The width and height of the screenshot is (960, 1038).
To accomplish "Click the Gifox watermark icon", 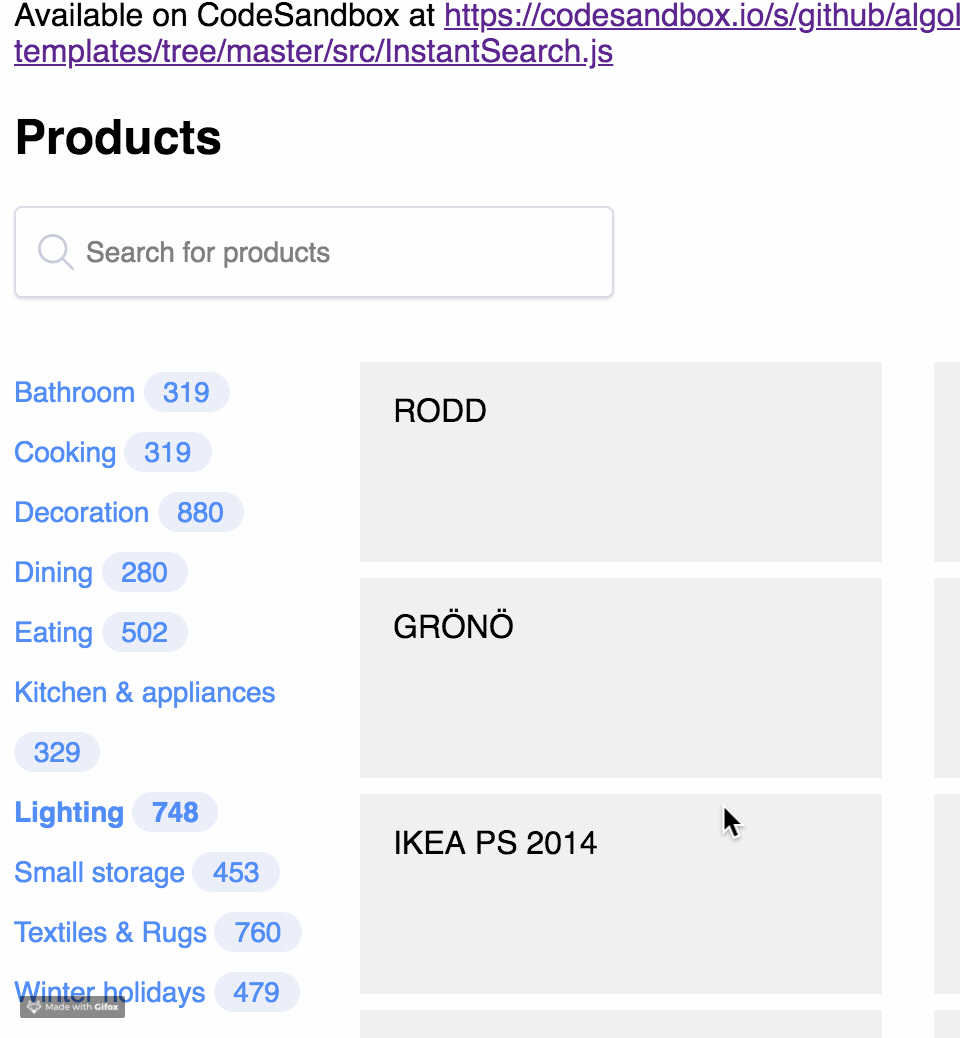I will click(33, 1007).
